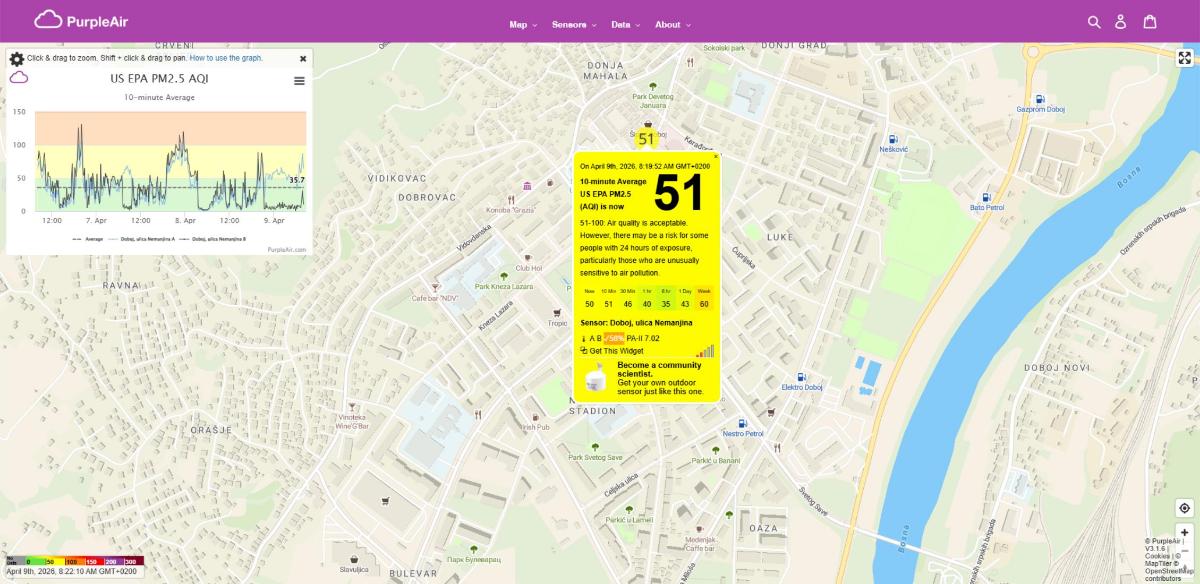The height and width of the screenshot is (584, 1200).
Task: Open the shopping cart icon
Action: [x=1150, y=22]
